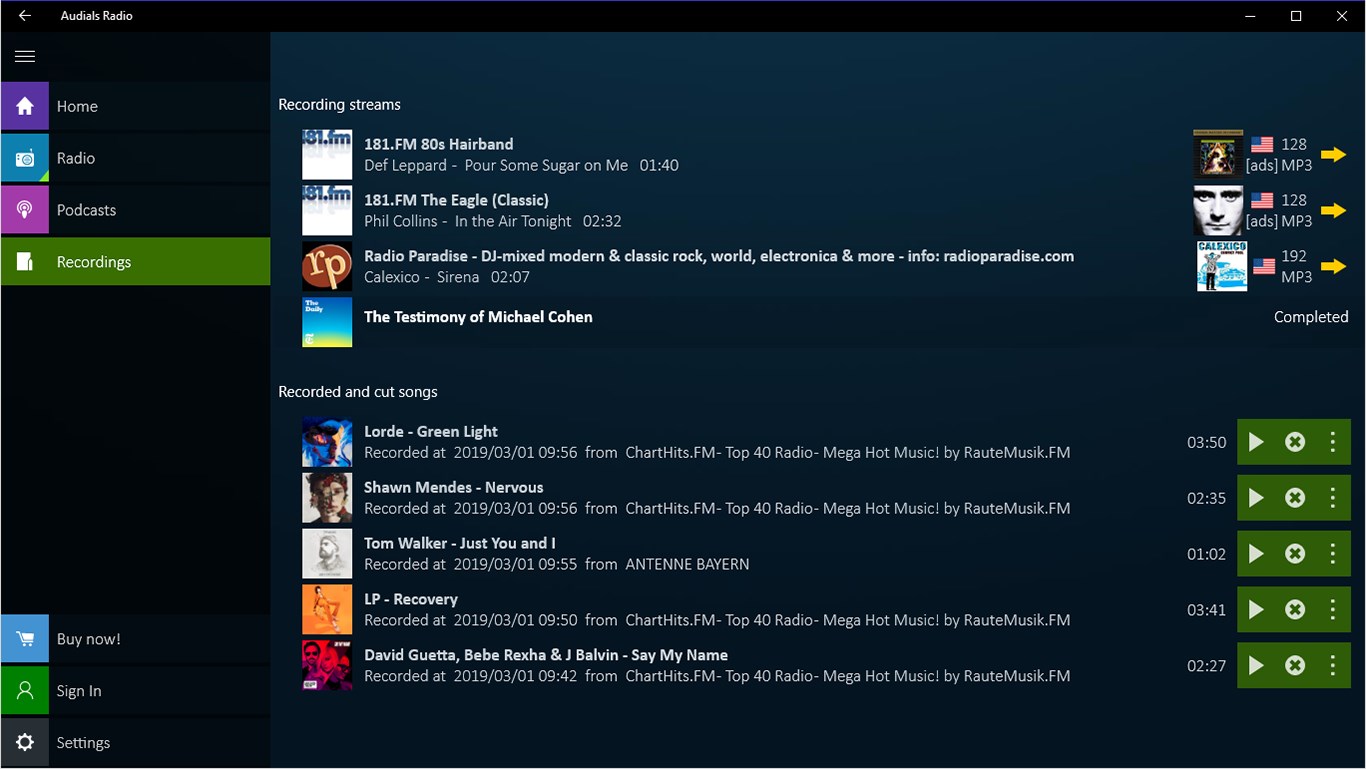Toggle the hamburger navigation menu

25,56
